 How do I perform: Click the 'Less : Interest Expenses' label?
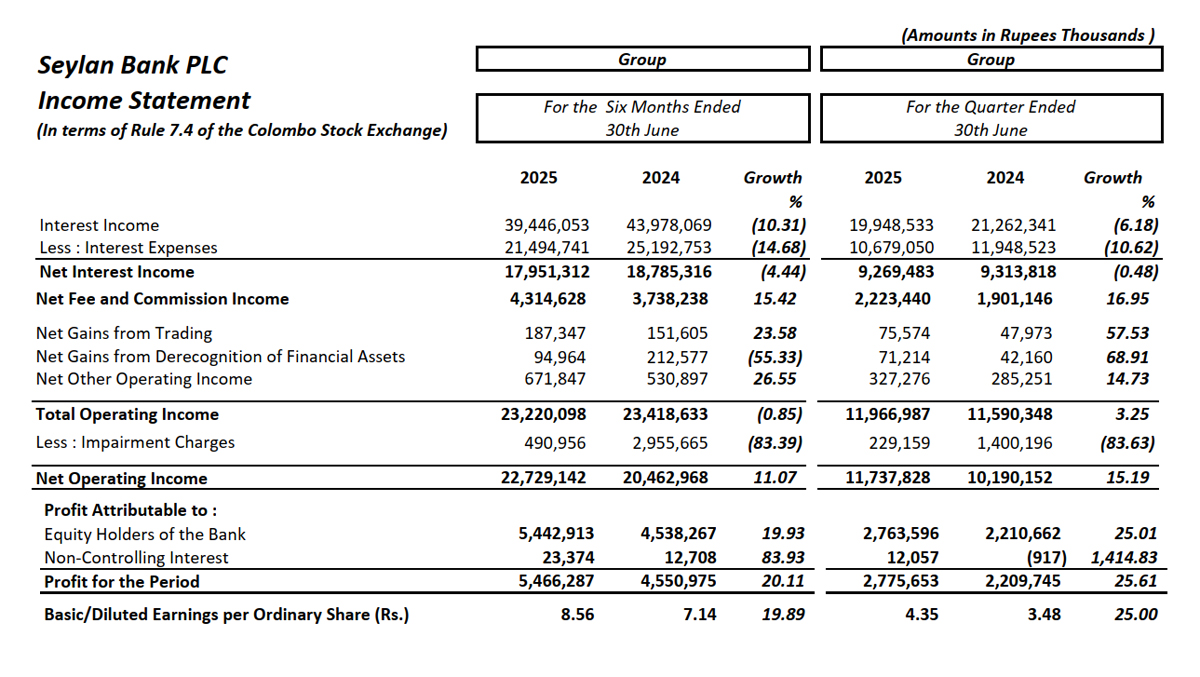pyautogui.click(x=128, y=247)
